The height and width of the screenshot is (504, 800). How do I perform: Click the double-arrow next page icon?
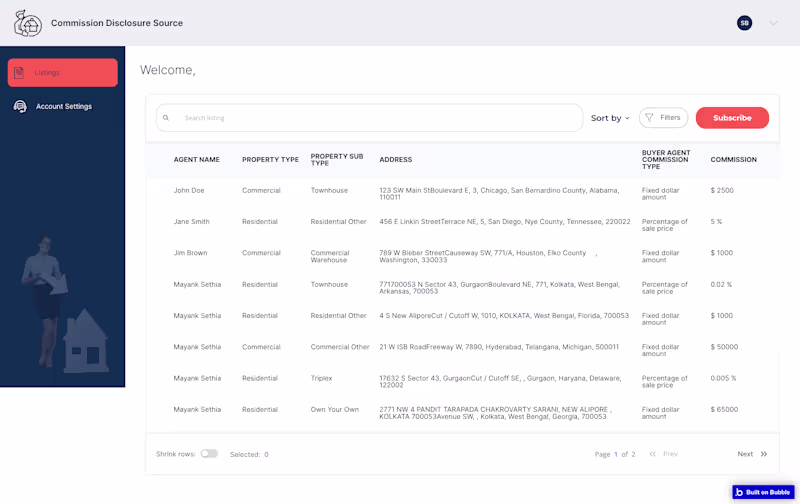pyautogui.click(x=764, y=454)
